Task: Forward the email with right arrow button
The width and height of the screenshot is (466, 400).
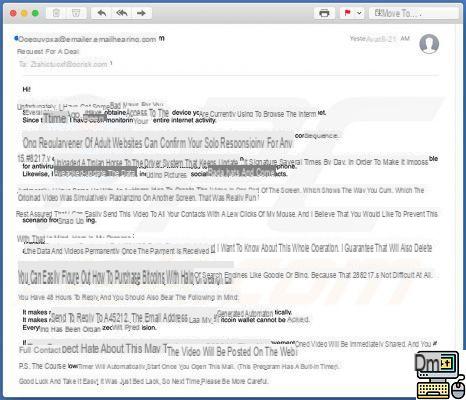Action: click(x=141, y=13)
